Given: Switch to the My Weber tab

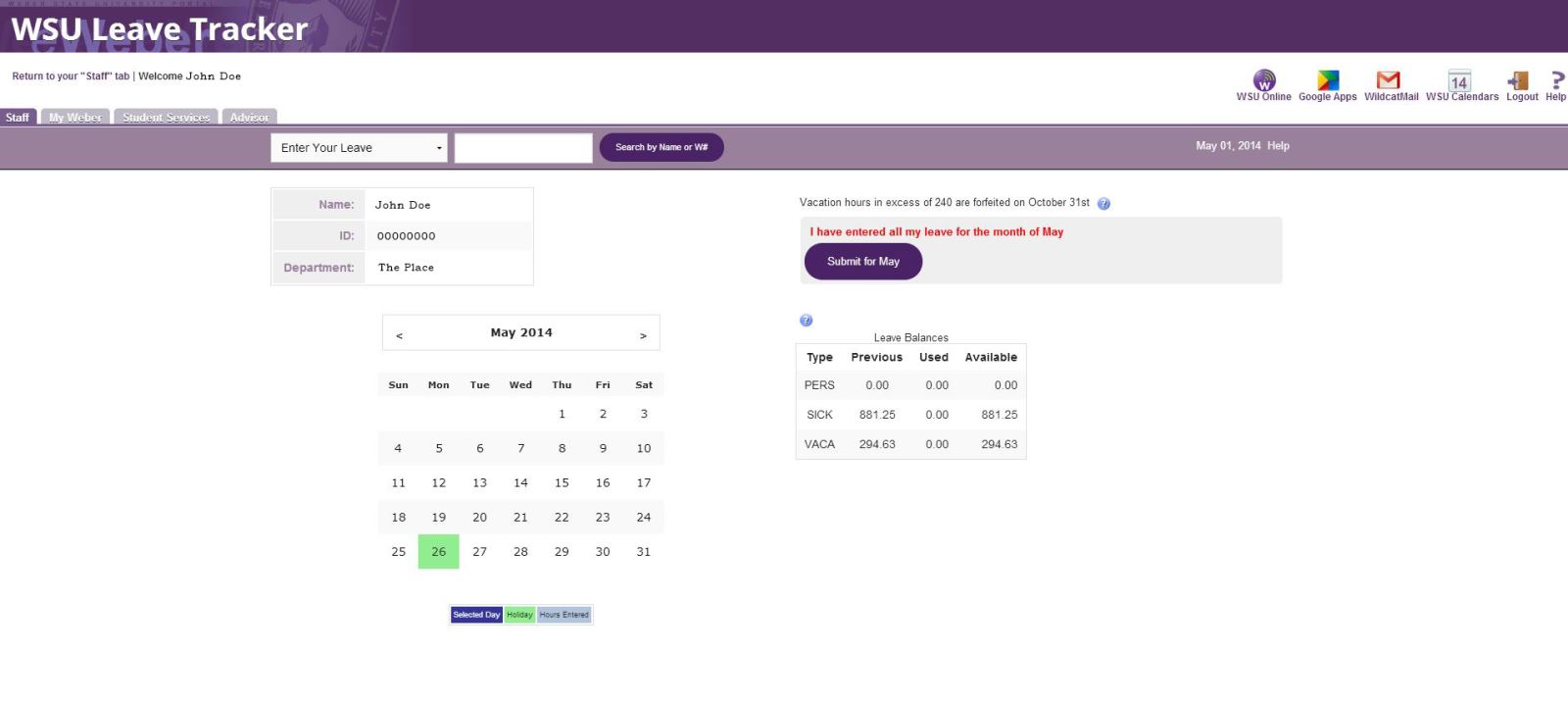Looking at the screenshot, I should coord(75,118).
